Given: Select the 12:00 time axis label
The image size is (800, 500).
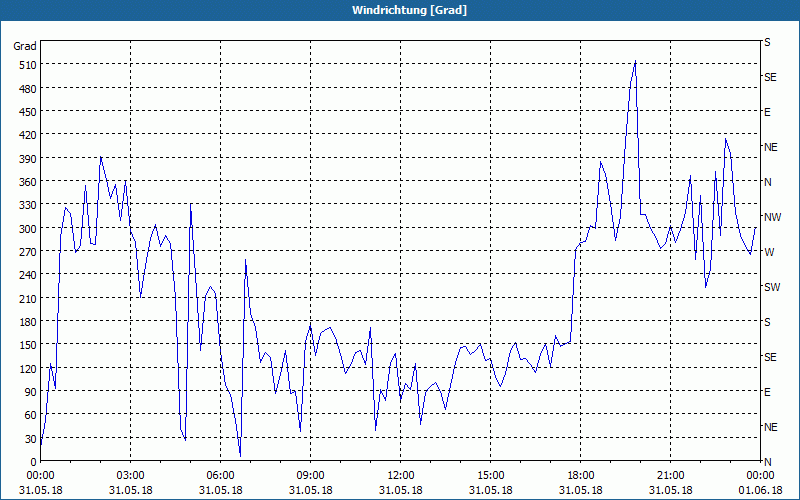Looking at the screenshot, I should point(401,476).
